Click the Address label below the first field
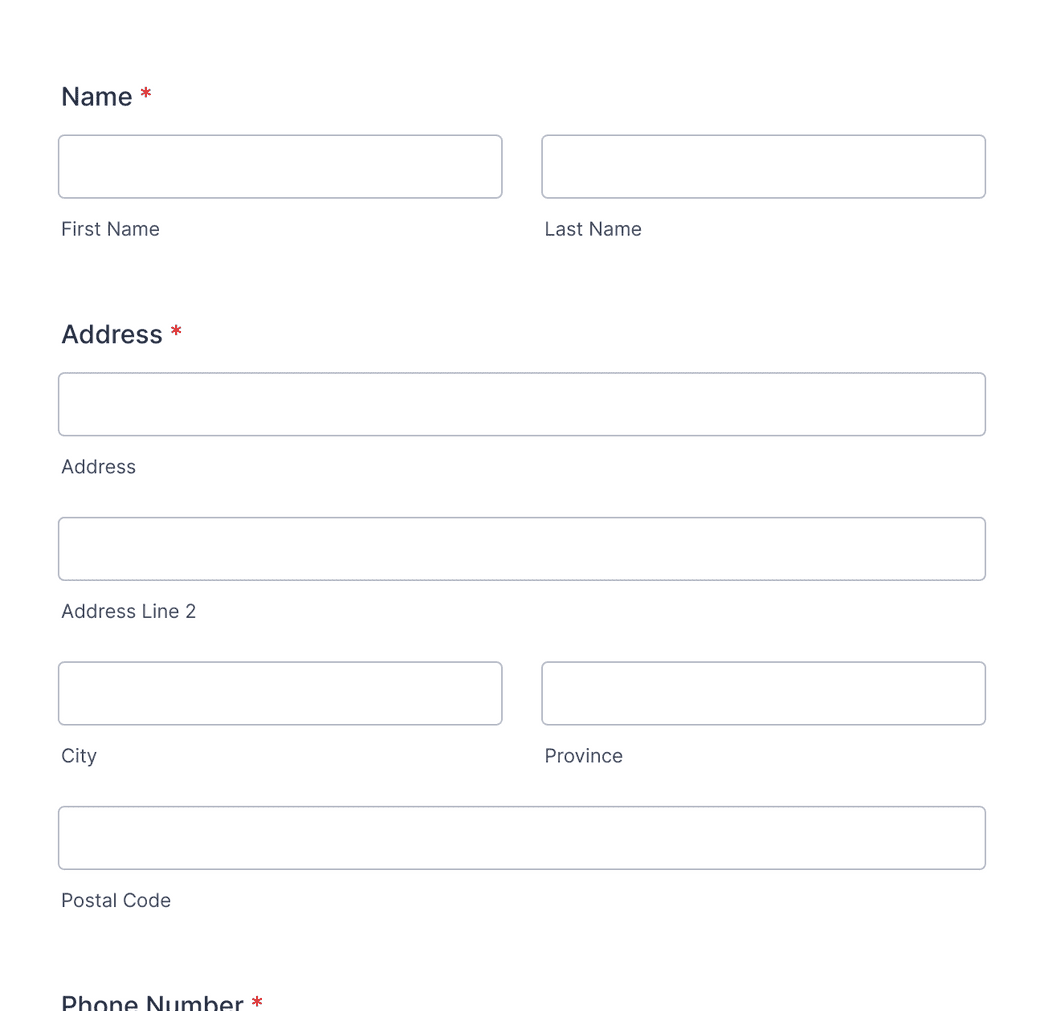1044x1011 pixels. (98, 467)
